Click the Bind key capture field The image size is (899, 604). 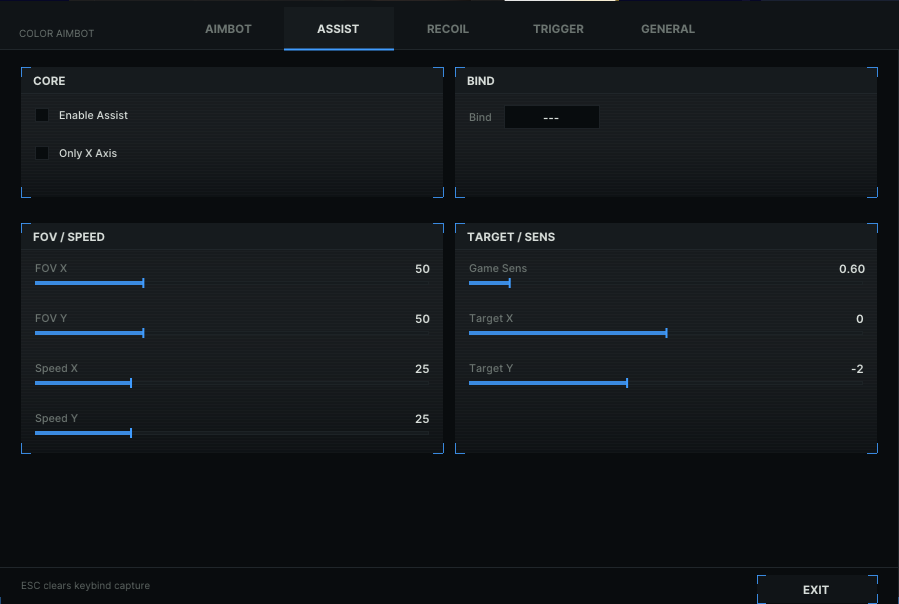[x=552, y=117]
